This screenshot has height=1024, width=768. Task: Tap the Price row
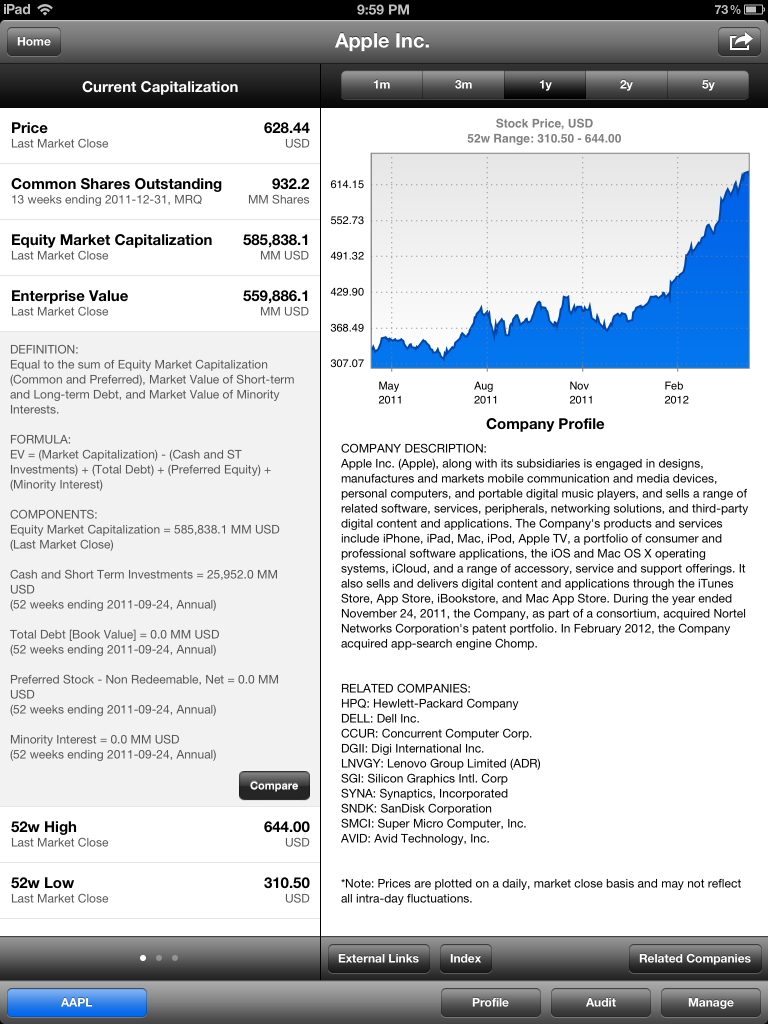(x=160, y=135)
